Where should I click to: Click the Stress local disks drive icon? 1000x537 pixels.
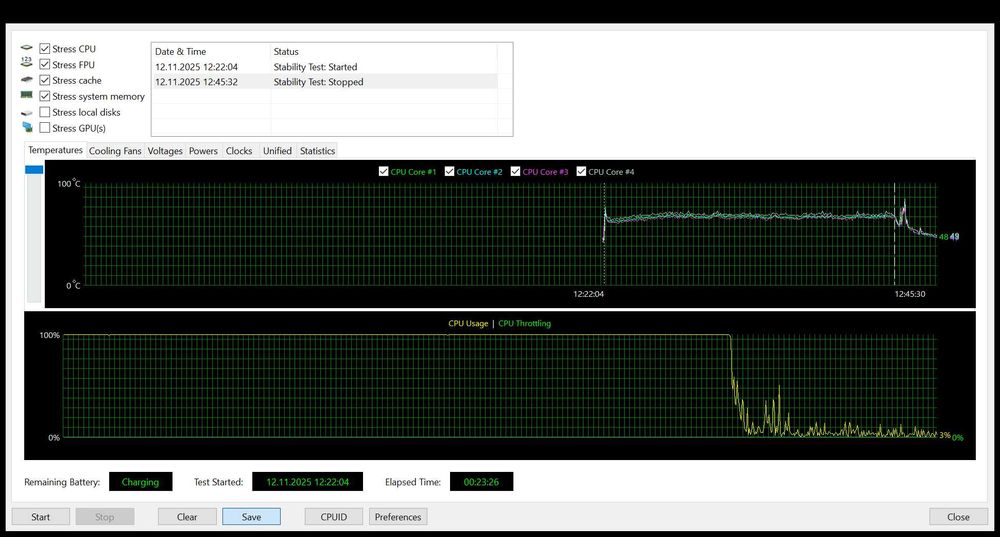pos(26,113)
